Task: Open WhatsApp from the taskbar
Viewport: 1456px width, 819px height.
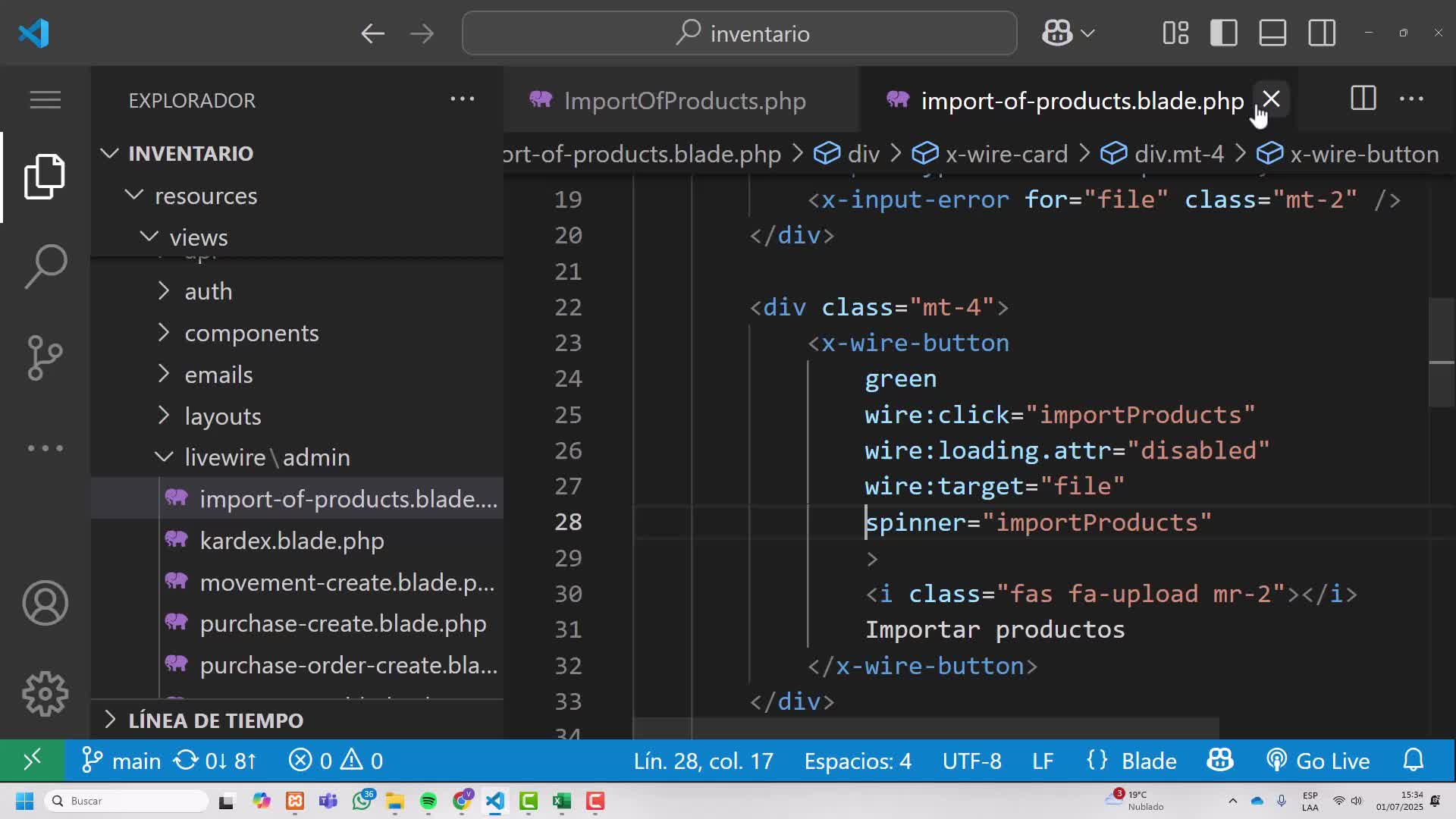Action: point(362,801)
